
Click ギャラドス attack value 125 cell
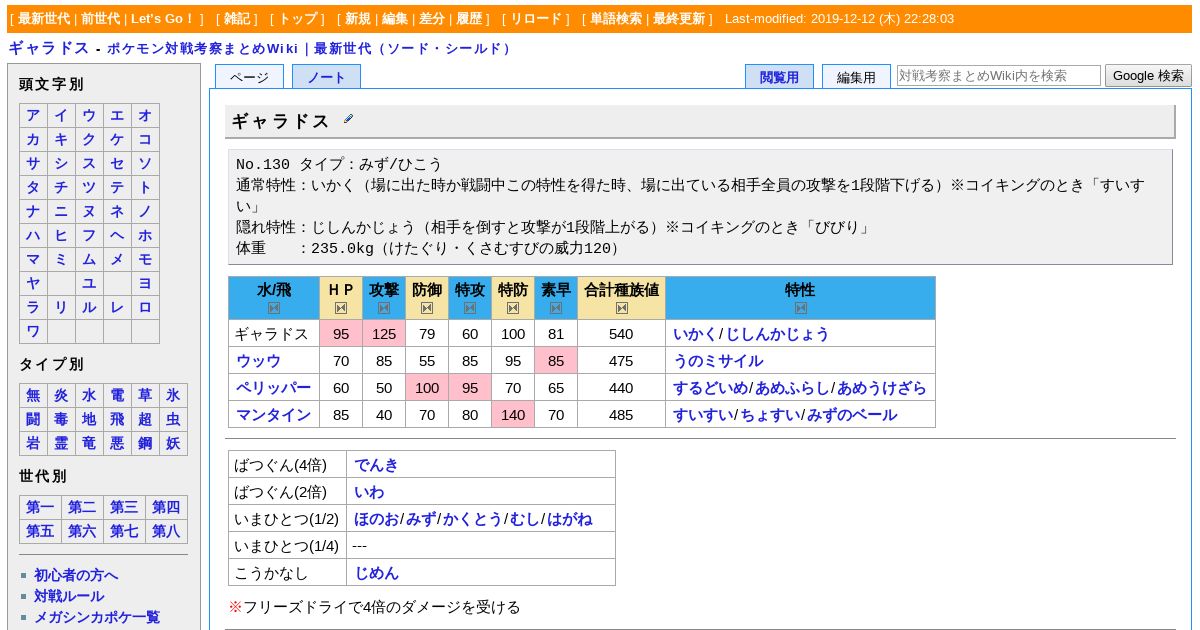point(384,334)
